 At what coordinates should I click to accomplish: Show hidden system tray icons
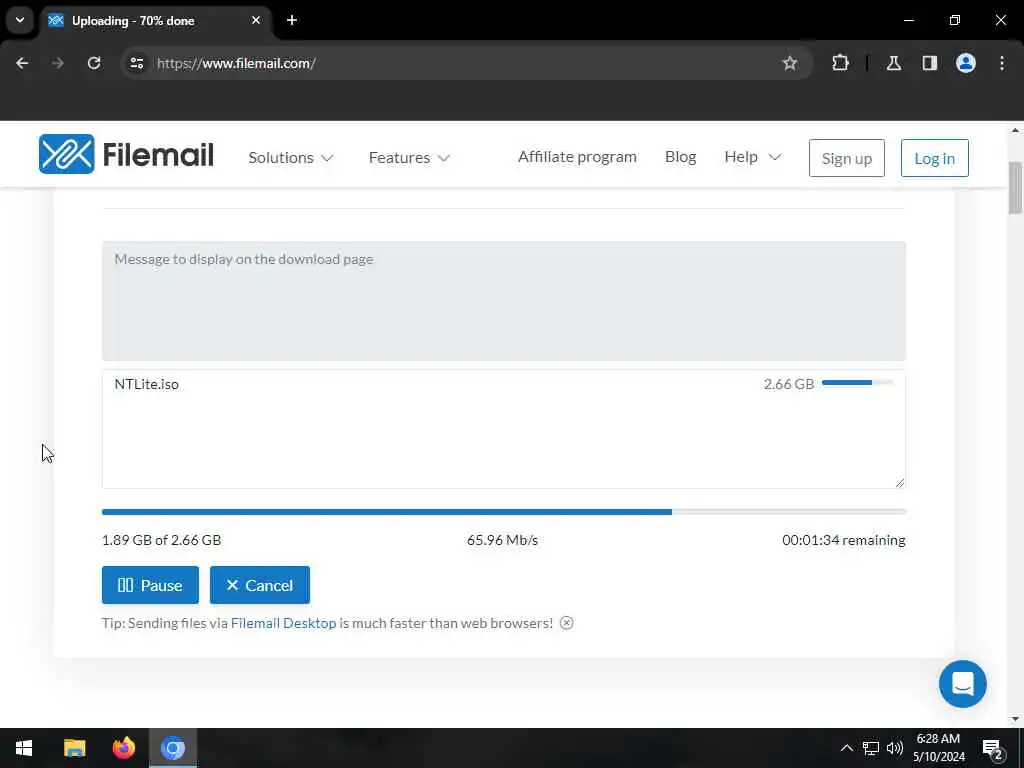tap(846, 748)
